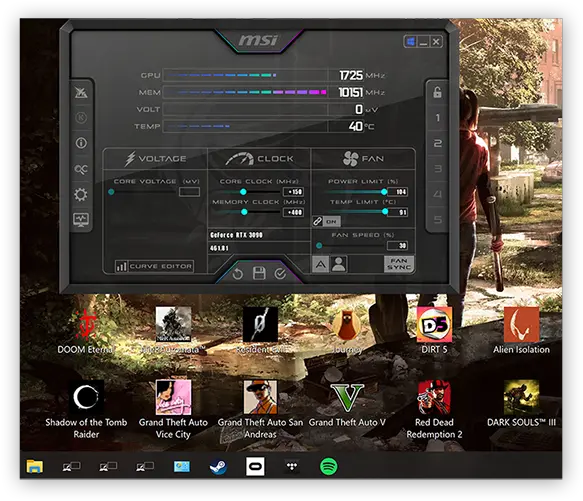
Task: Click the memory clock slider handle
Action: [x=244, y=212]
